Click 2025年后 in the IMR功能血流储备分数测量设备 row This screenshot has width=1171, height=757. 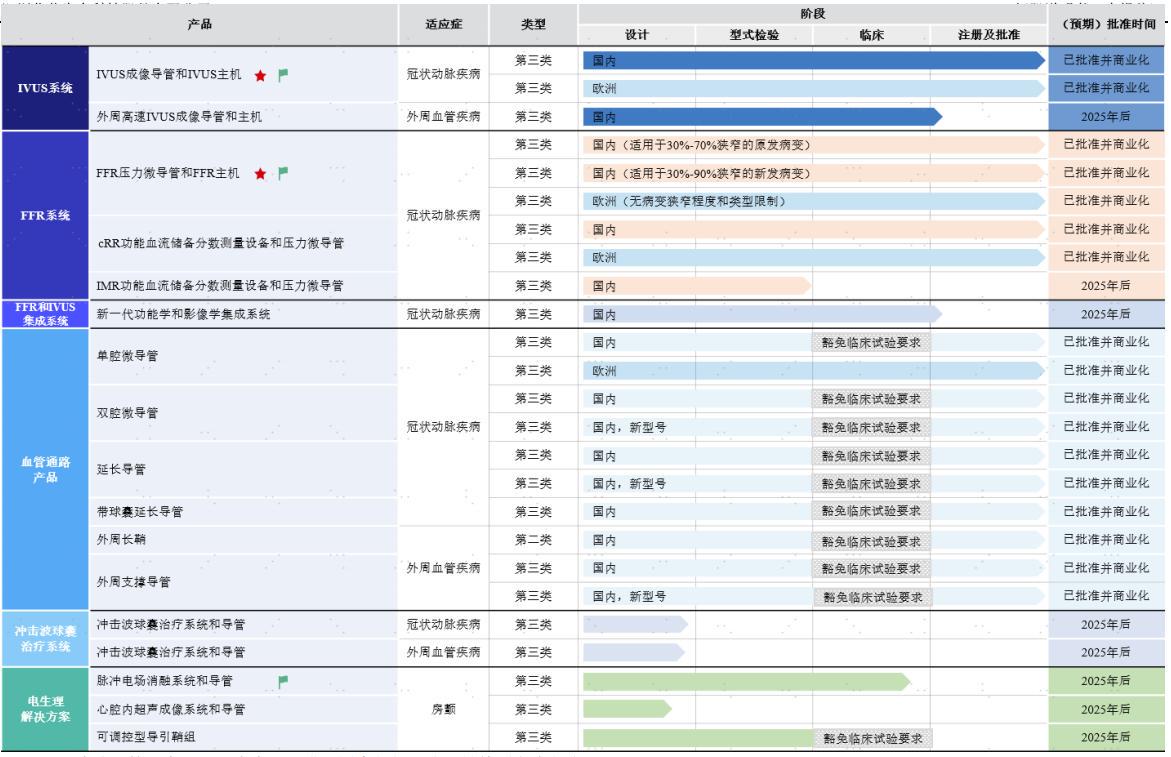coord(1105,286)
